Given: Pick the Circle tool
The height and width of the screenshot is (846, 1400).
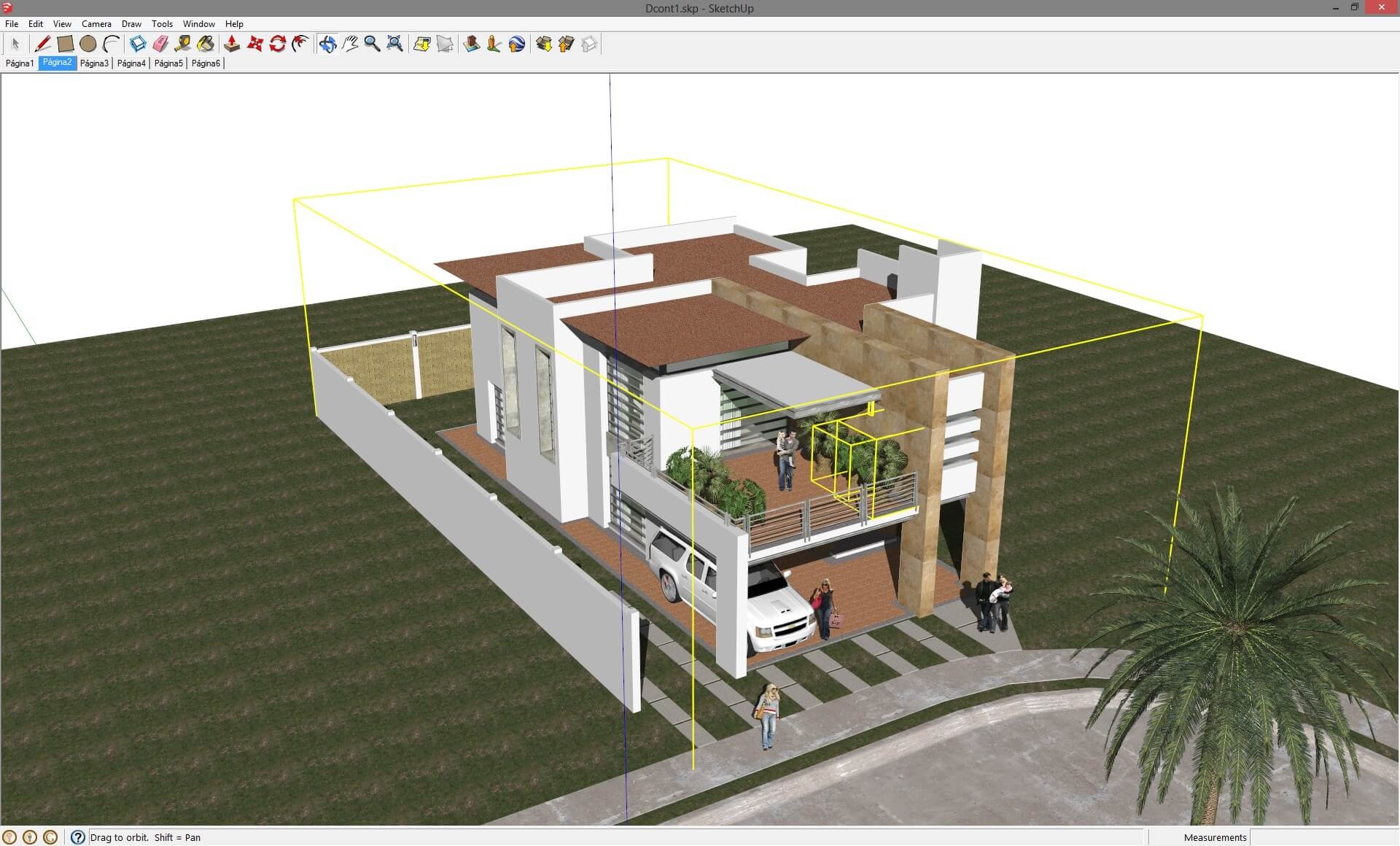Looking at the screenshot, I should [x=88, y=44].
